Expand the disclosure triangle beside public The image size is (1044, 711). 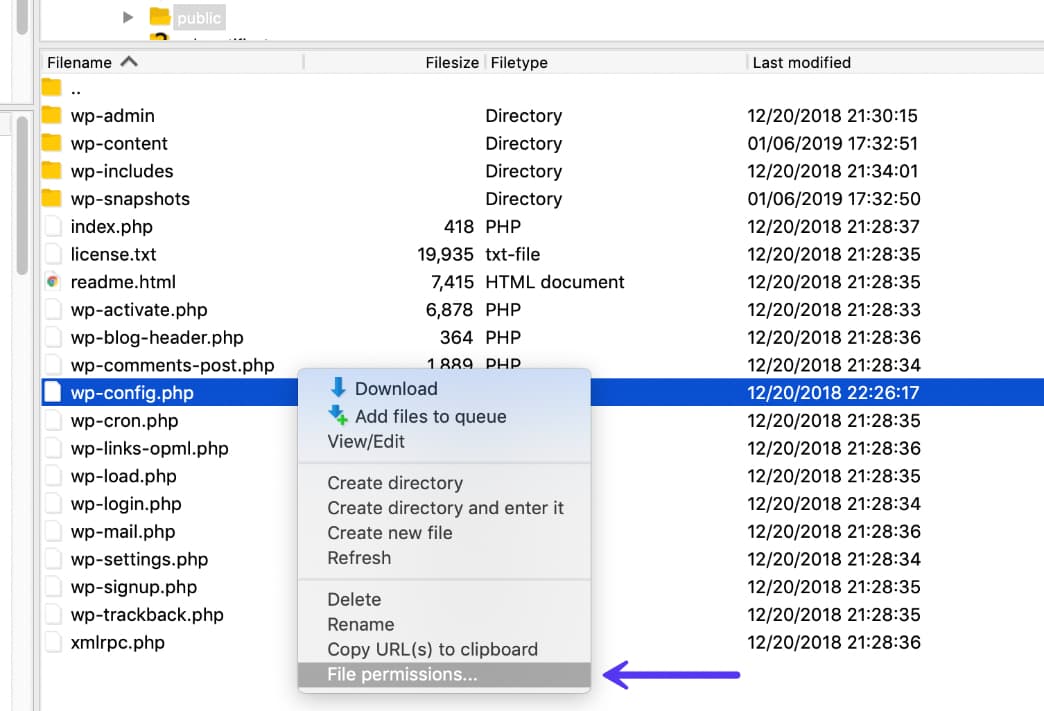click(126, 16)
